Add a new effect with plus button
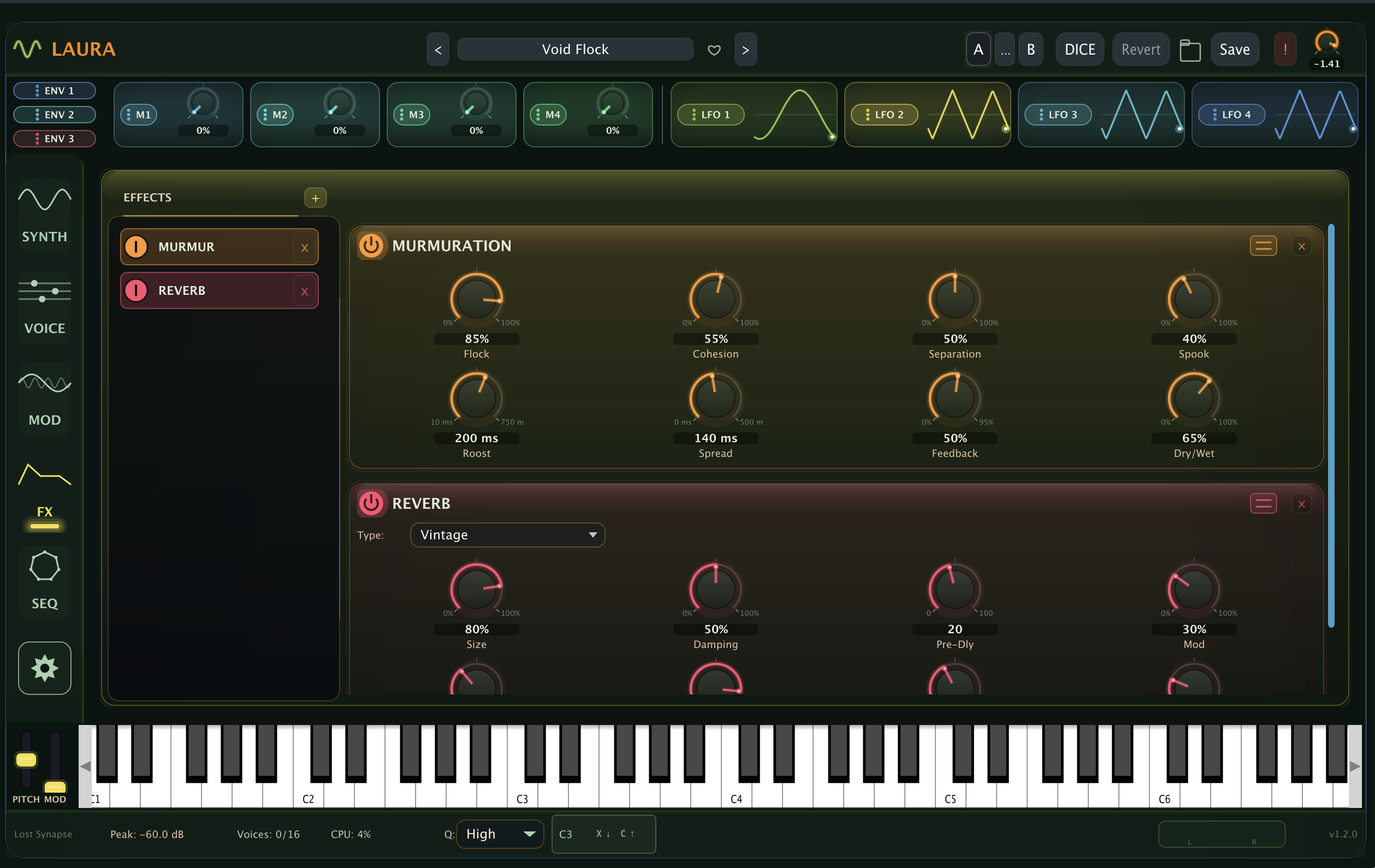Image resolution: width=1375 pixels, height=868 pixels. (315, 198)
